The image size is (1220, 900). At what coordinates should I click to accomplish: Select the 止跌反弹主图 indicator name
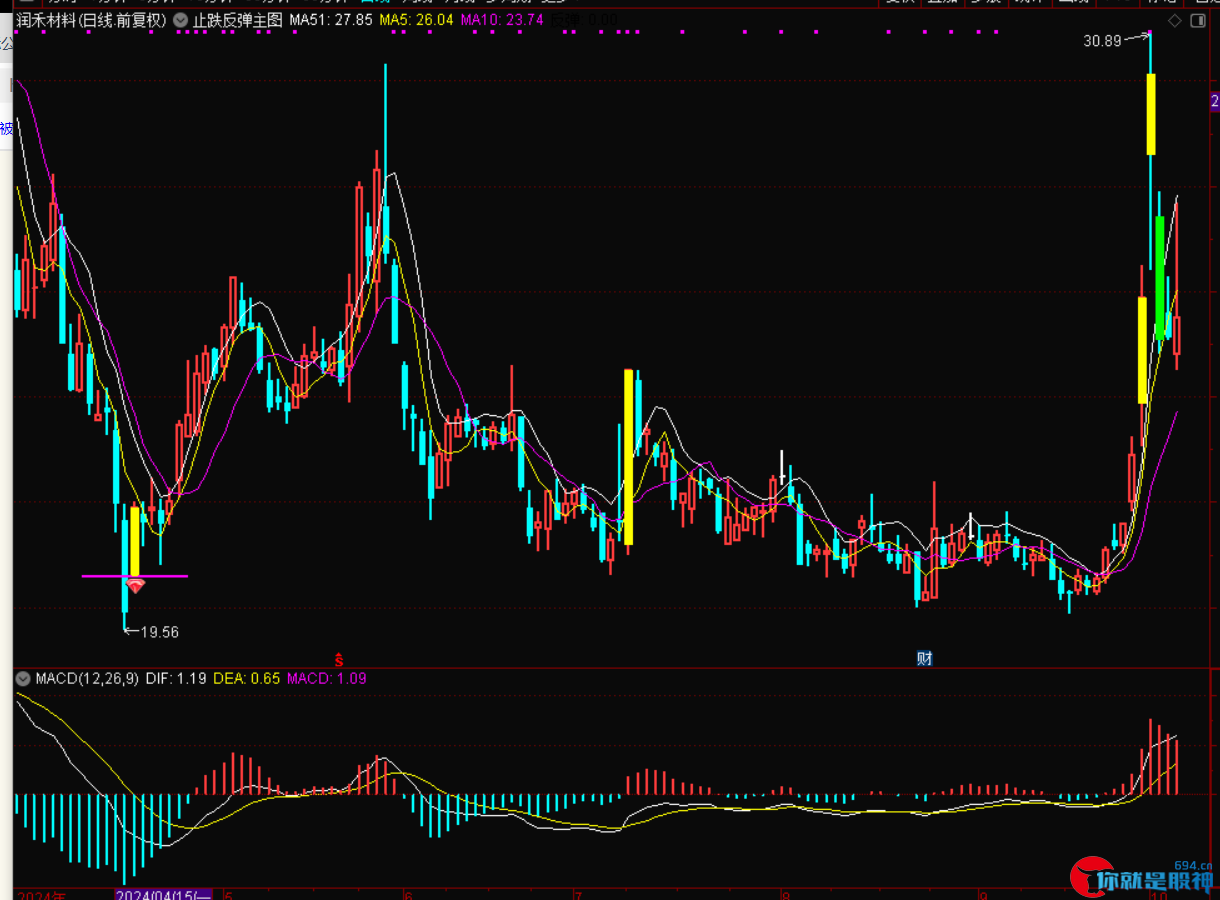point(238,19)
